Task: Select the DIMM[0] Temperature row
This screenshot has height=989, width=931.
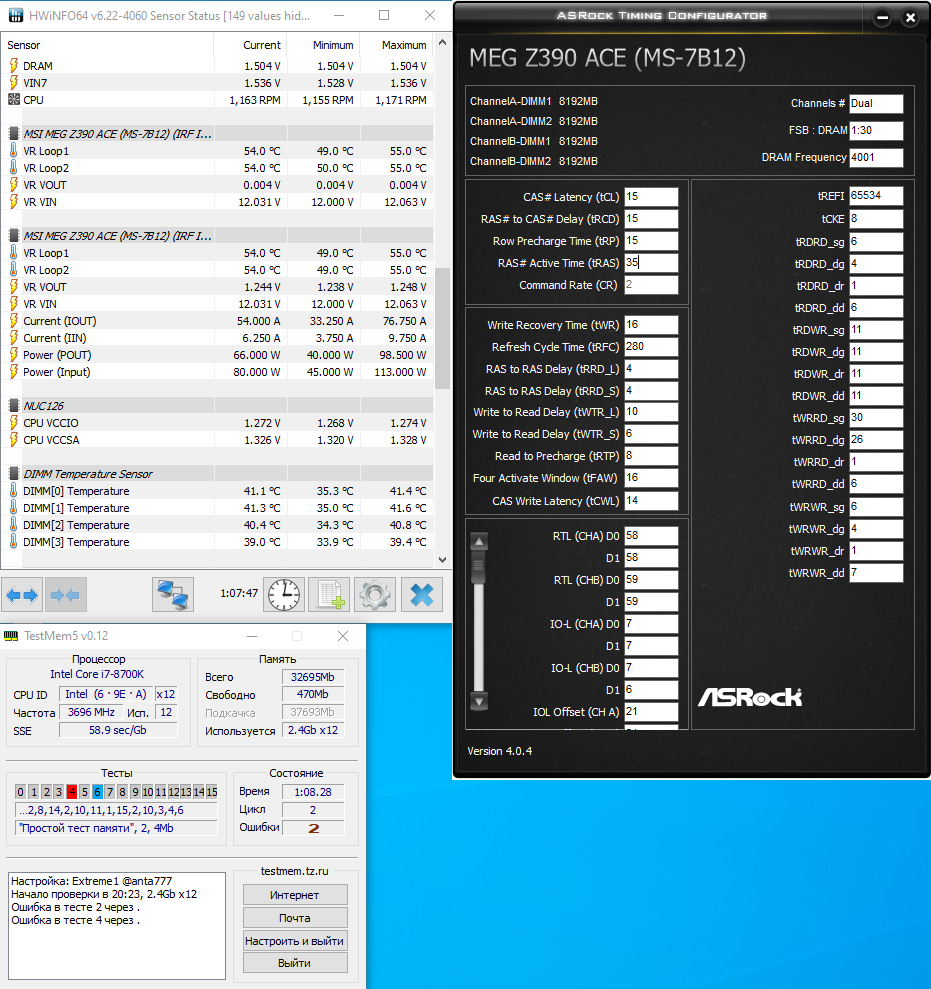Action: pyautogui.click(x=218, y=491)
